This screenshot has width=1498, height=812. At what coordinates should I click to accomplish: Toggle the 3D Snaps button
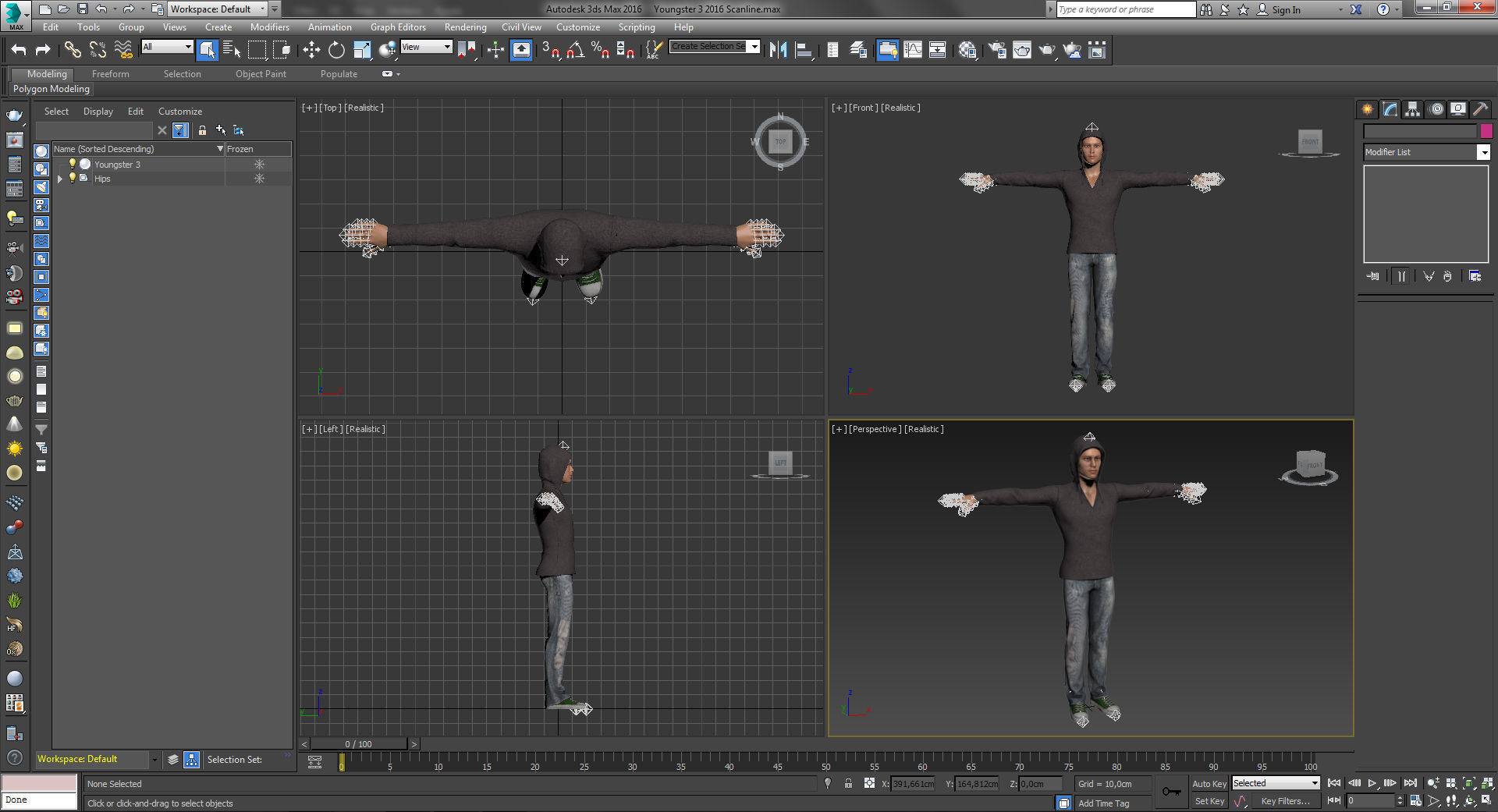click(x=550, y=50)
